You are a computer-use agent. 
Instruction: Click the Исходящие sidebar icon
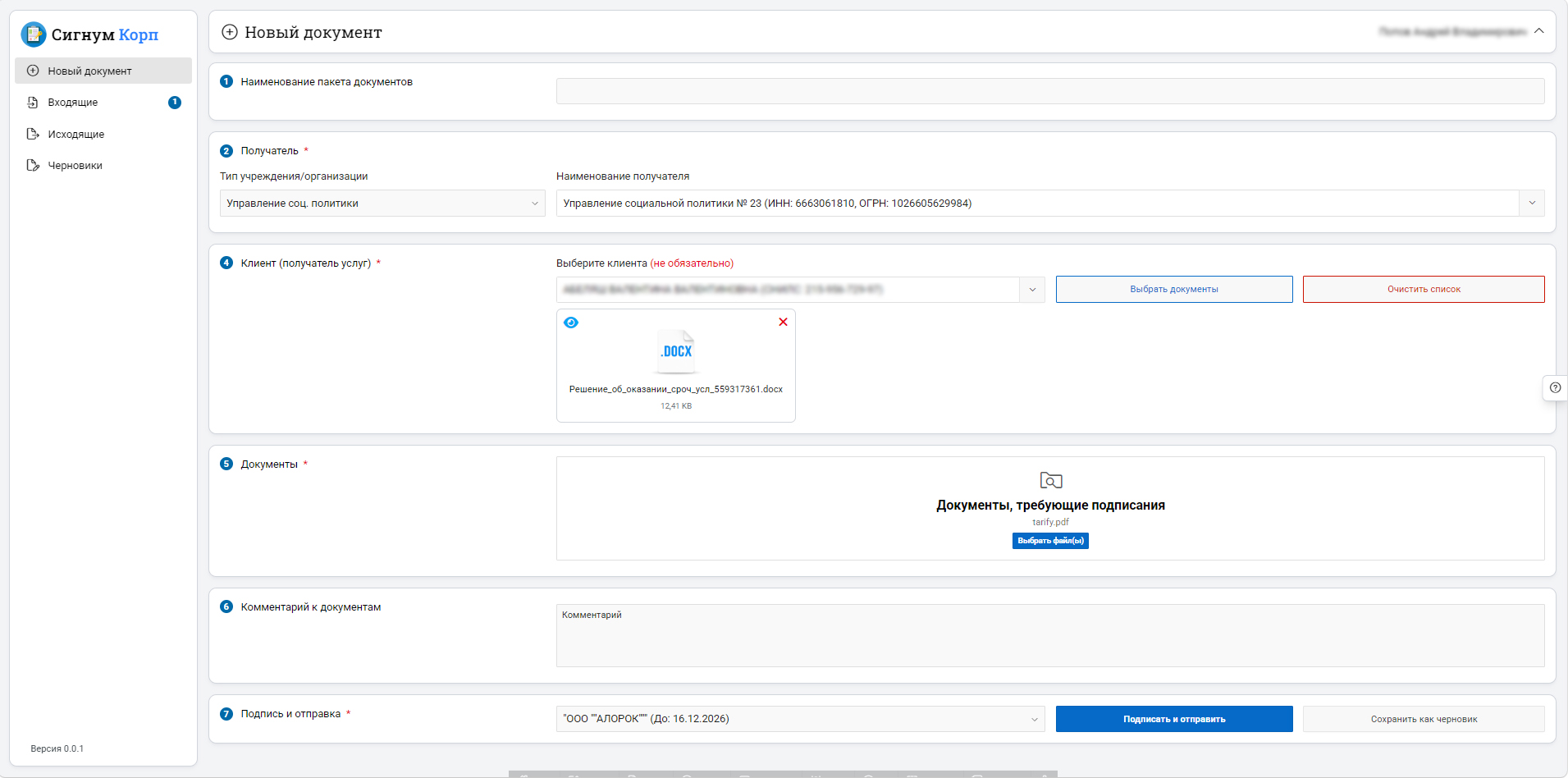click(x=33, y=134)
